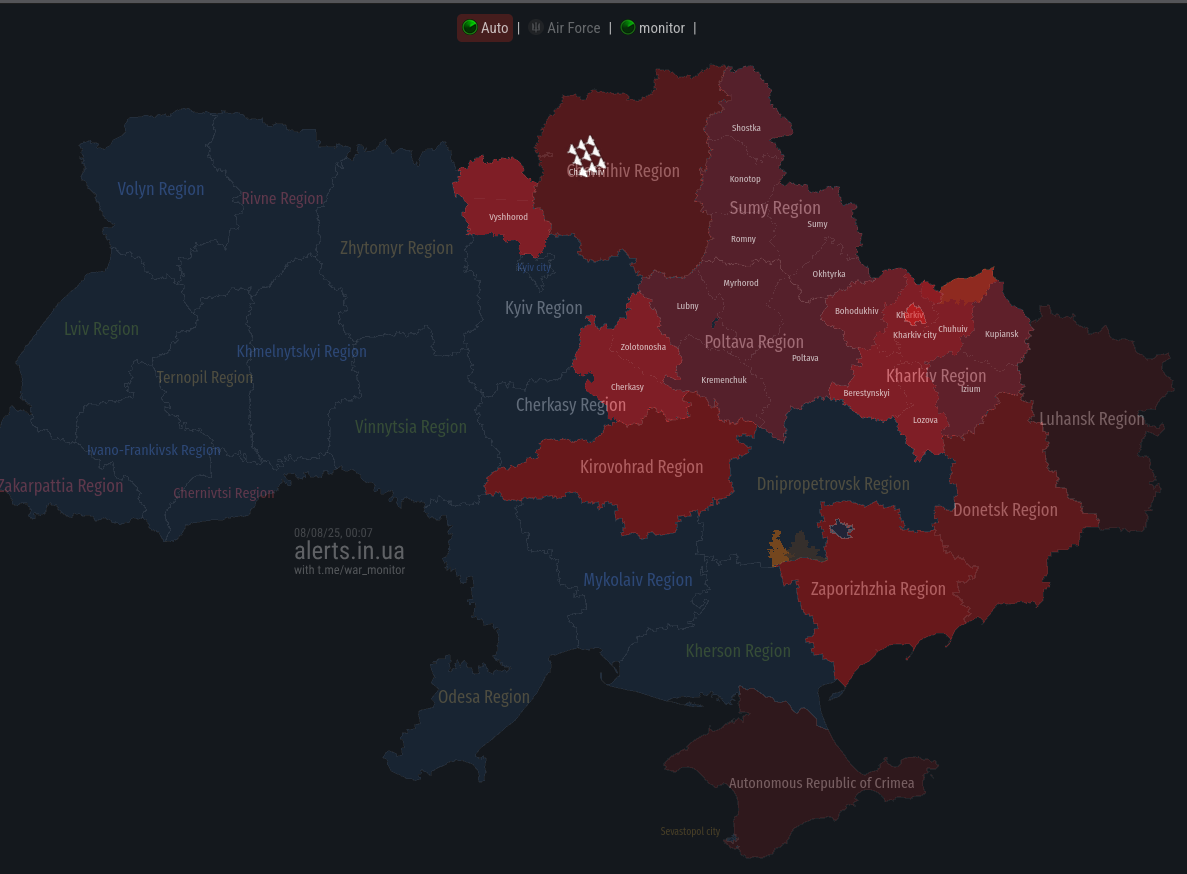Toggle the Air Force source icon
The image size is (1187, 874).
click(535, 27)
